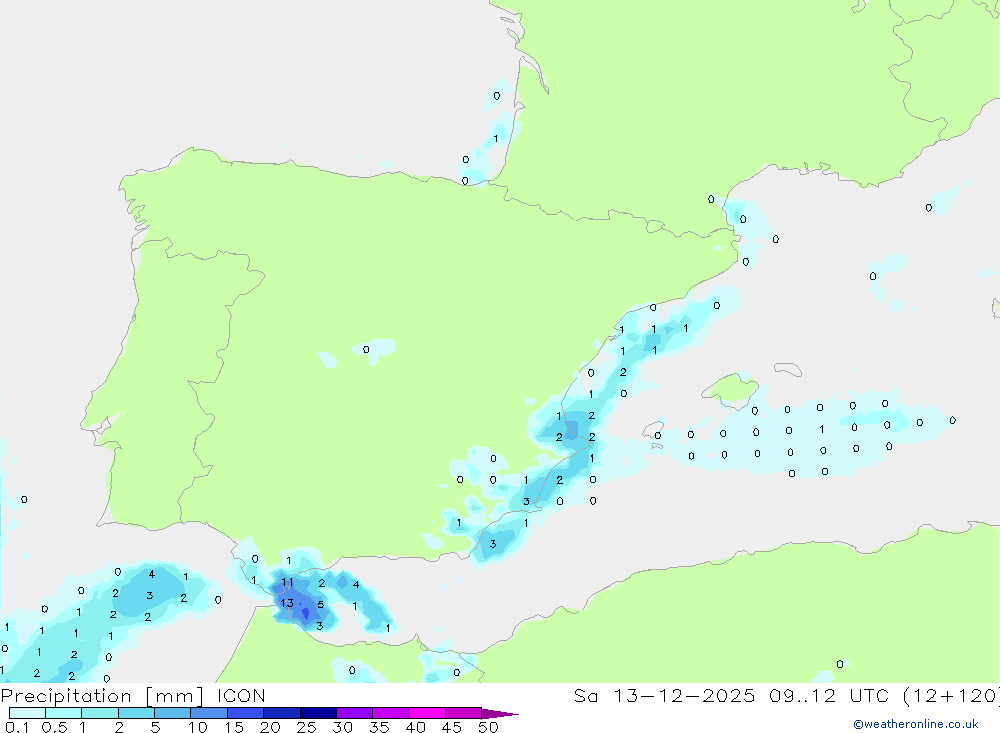Pick the 40–45 mm magenta legend swatch
1000x733 pixels.
click(x=427, y=713)
